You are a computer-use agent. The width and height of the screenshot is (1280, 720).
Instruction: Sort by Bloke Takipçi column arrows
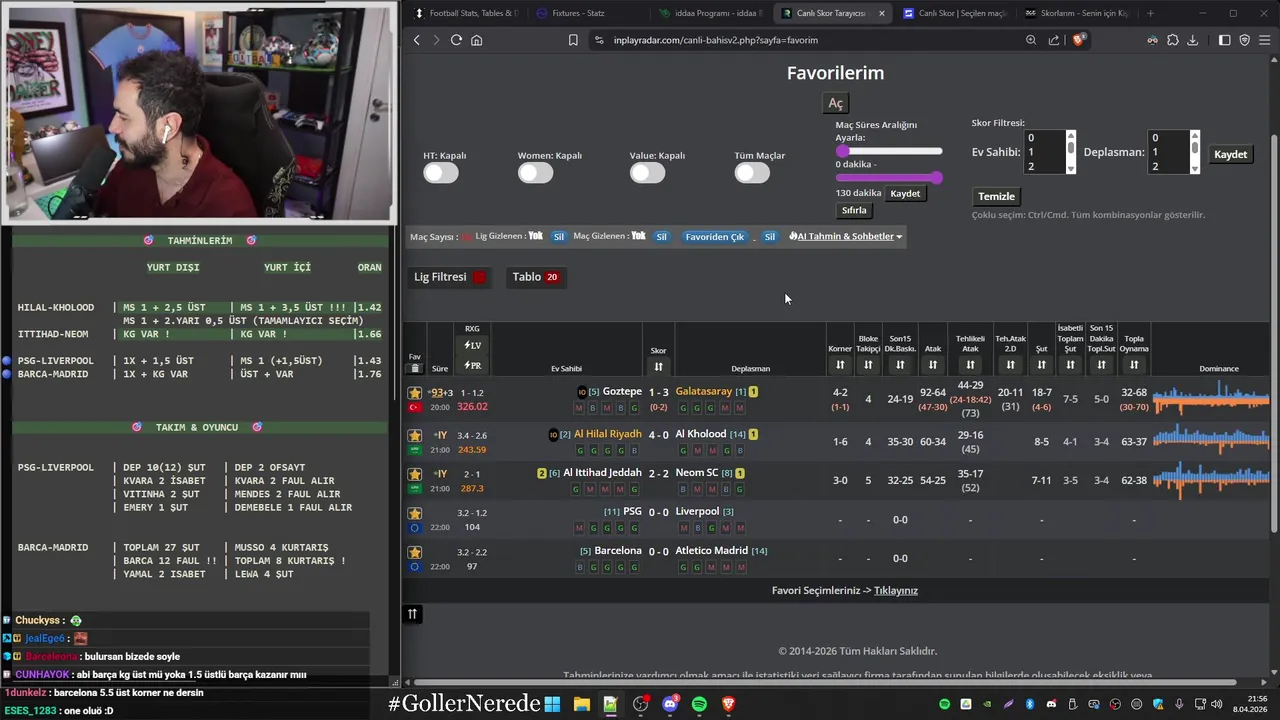point(868,365)
